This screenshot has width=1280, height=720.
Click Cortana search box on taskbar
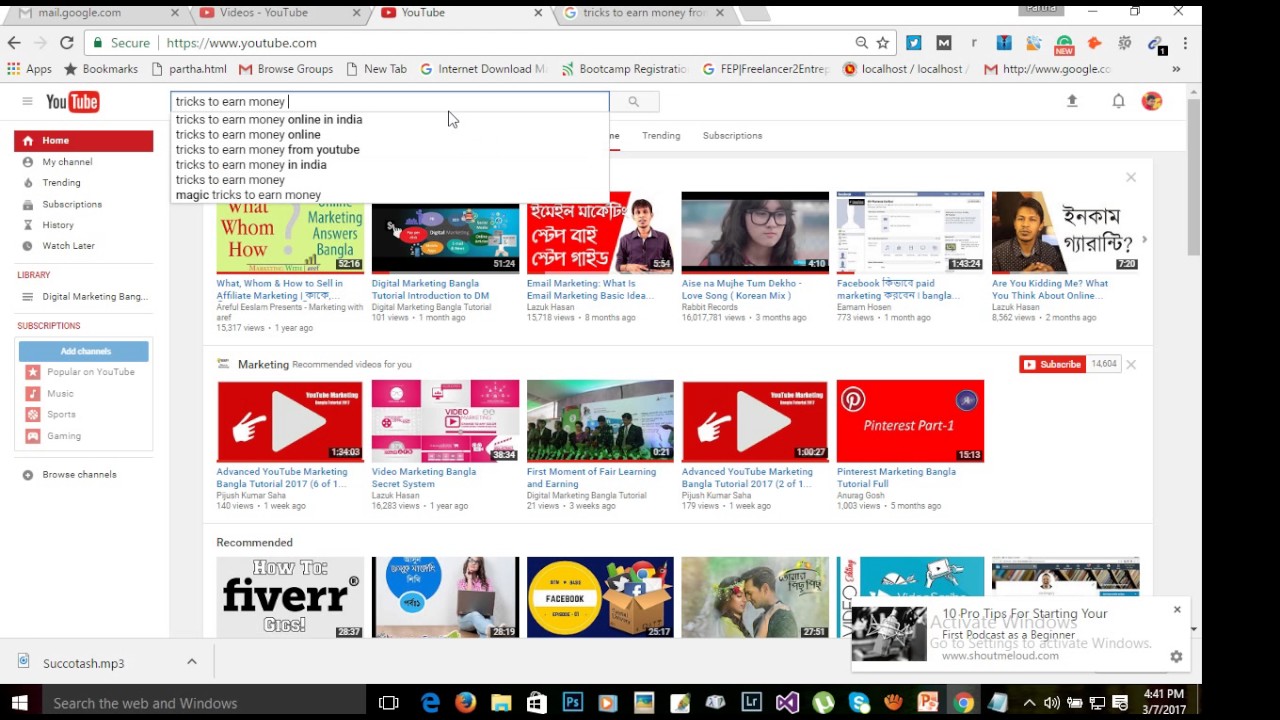point(203,703)
